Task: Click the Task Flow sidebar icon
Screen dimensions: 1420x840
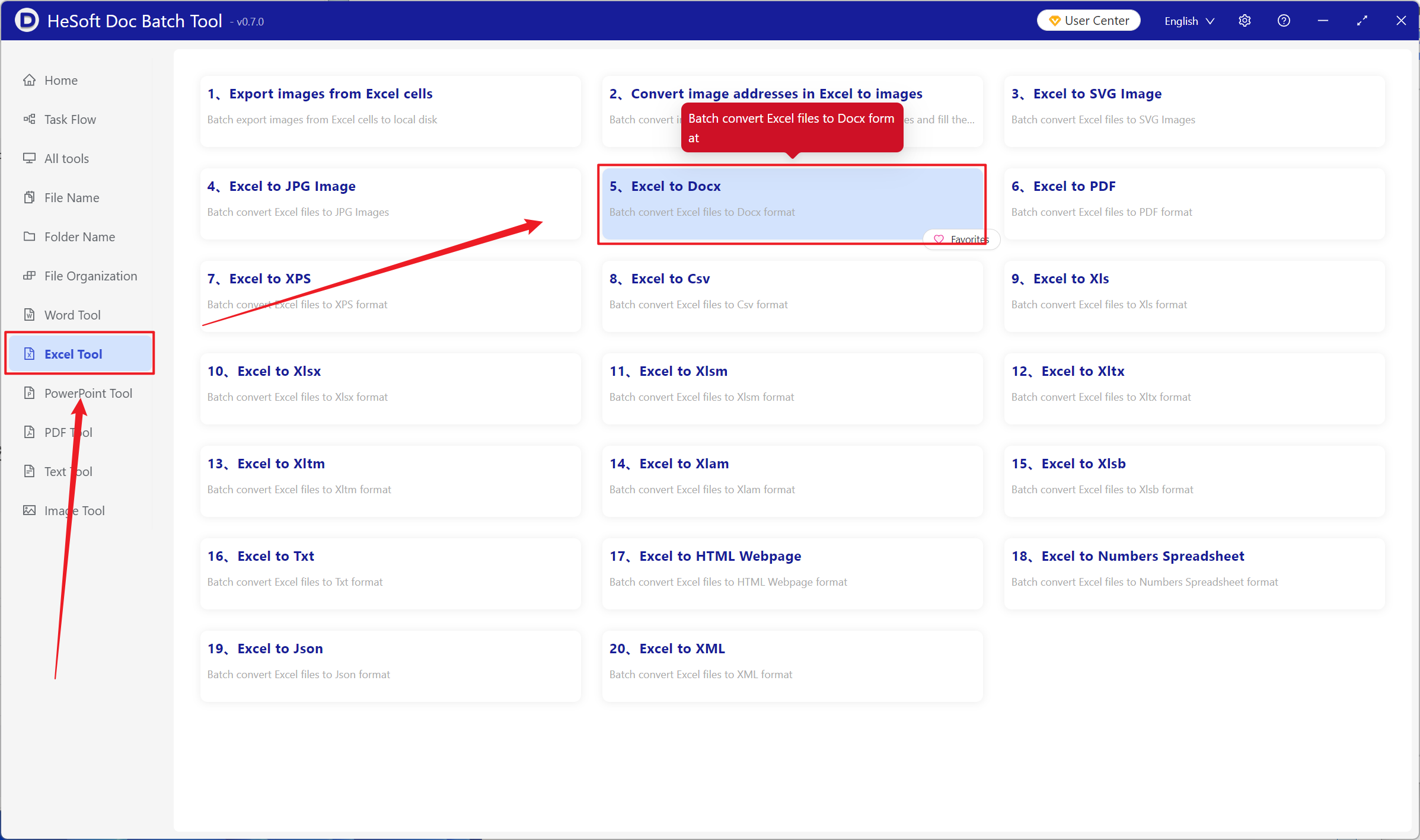Action: click(x=29, y=119)
